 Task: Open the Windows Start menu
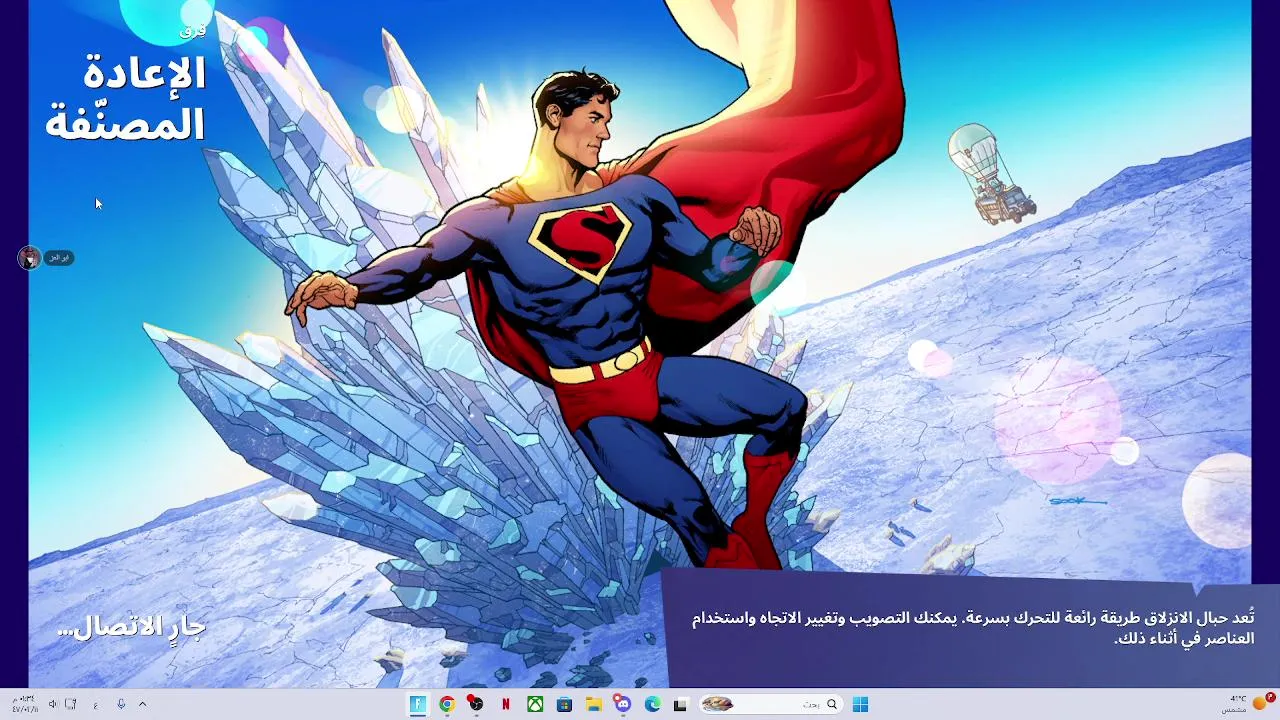pyautogui.click(x=860, y=704)
